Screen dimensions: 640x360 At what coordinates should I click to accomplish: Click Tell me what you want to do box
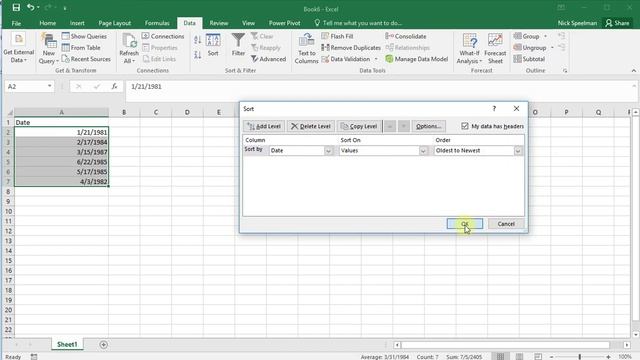[358, 23]
